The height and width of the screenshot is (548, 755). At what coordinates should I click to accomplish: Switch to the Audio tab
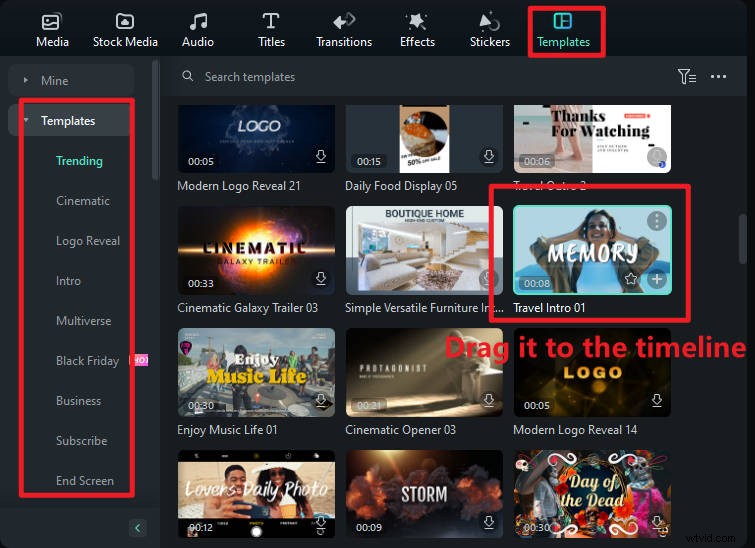point(198,31)
